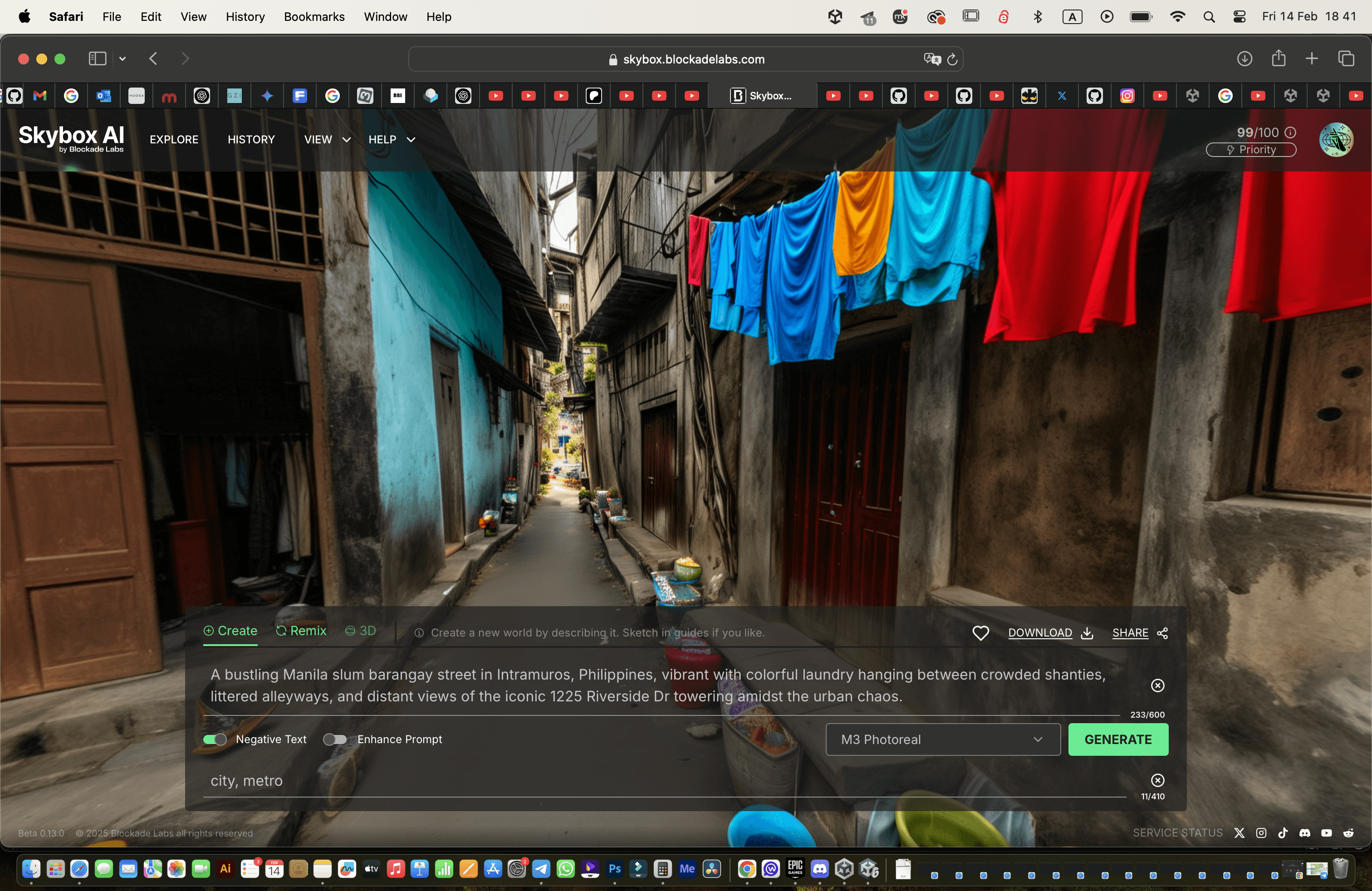Open Skybox's X social link in footer
1372x891 pixels.
pos(1240,833)
